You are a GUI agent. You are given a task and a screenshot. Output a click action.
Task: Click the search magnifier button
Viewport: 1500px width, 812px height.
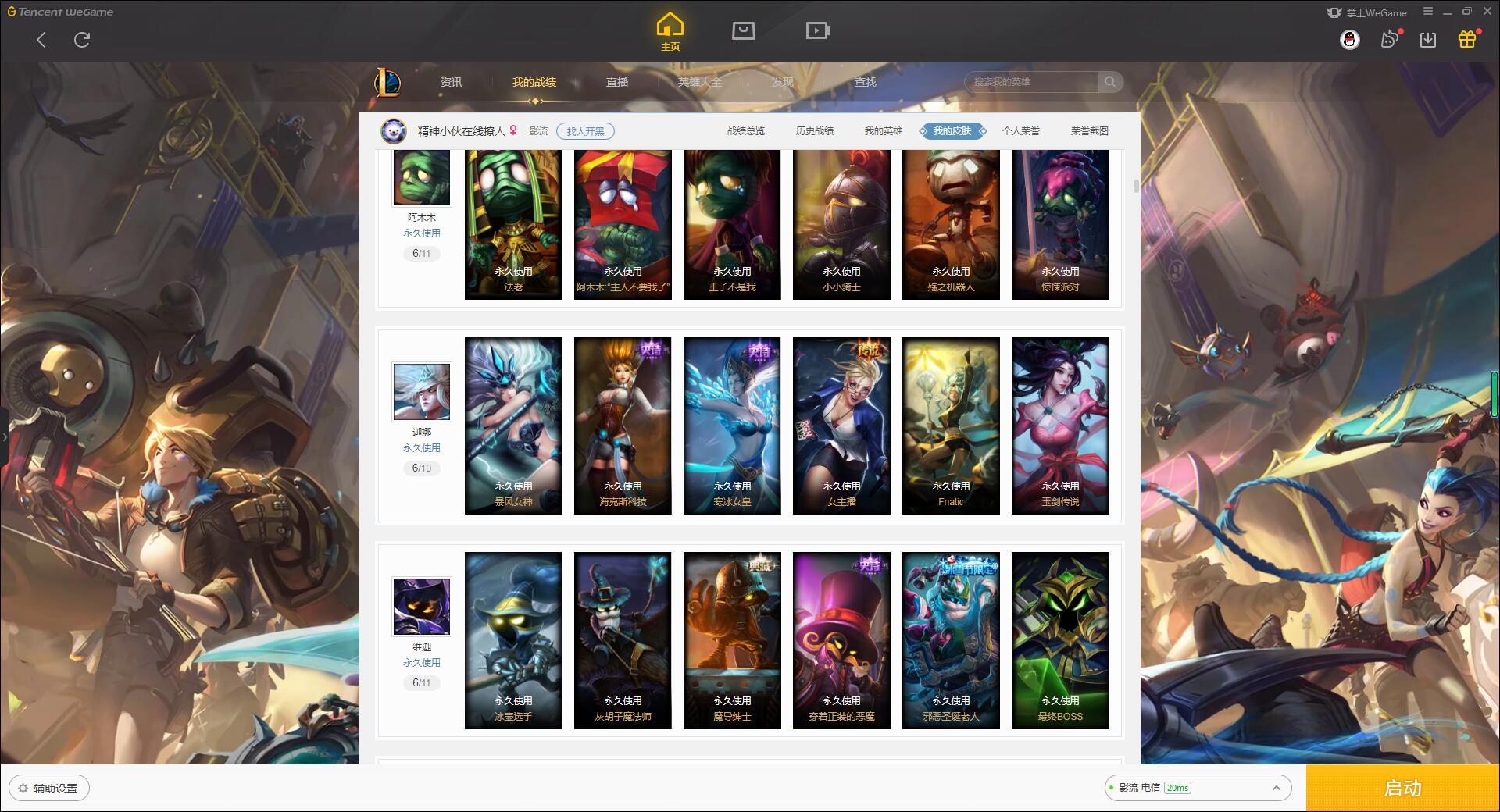pyautogui.click(x=1110, y=82)
